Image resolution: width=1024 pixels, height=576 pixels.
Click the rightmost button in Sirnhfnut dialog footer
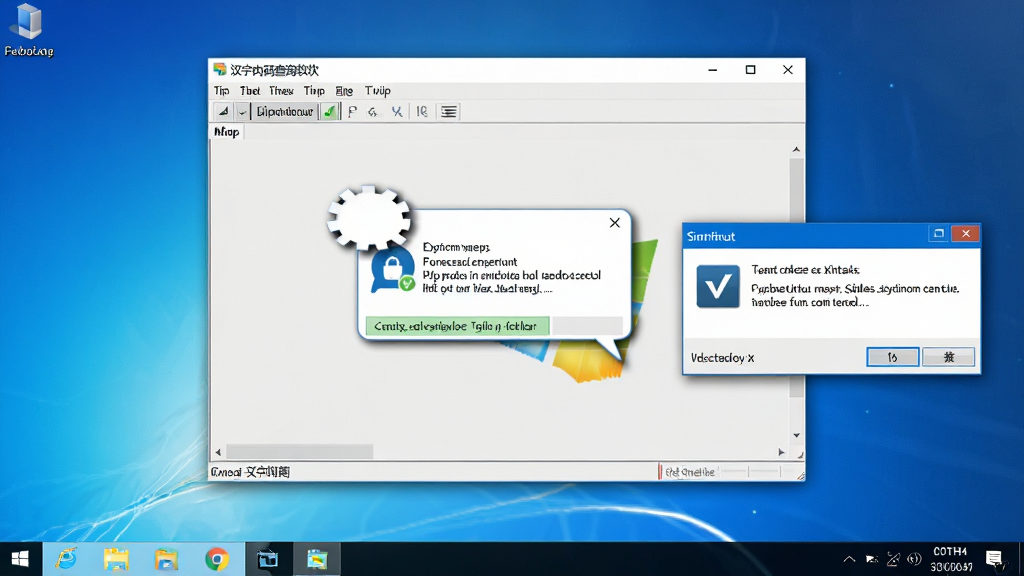coord(948,357)
